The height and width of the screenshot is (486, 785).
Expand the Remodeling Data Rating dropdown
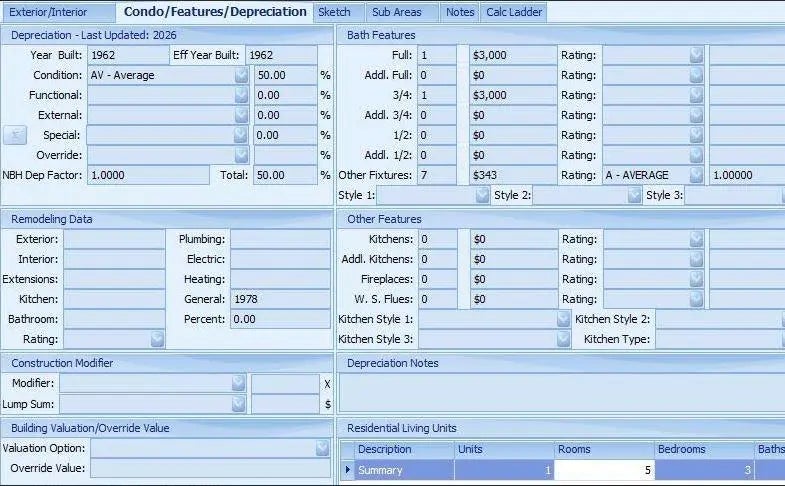(157, 339)
